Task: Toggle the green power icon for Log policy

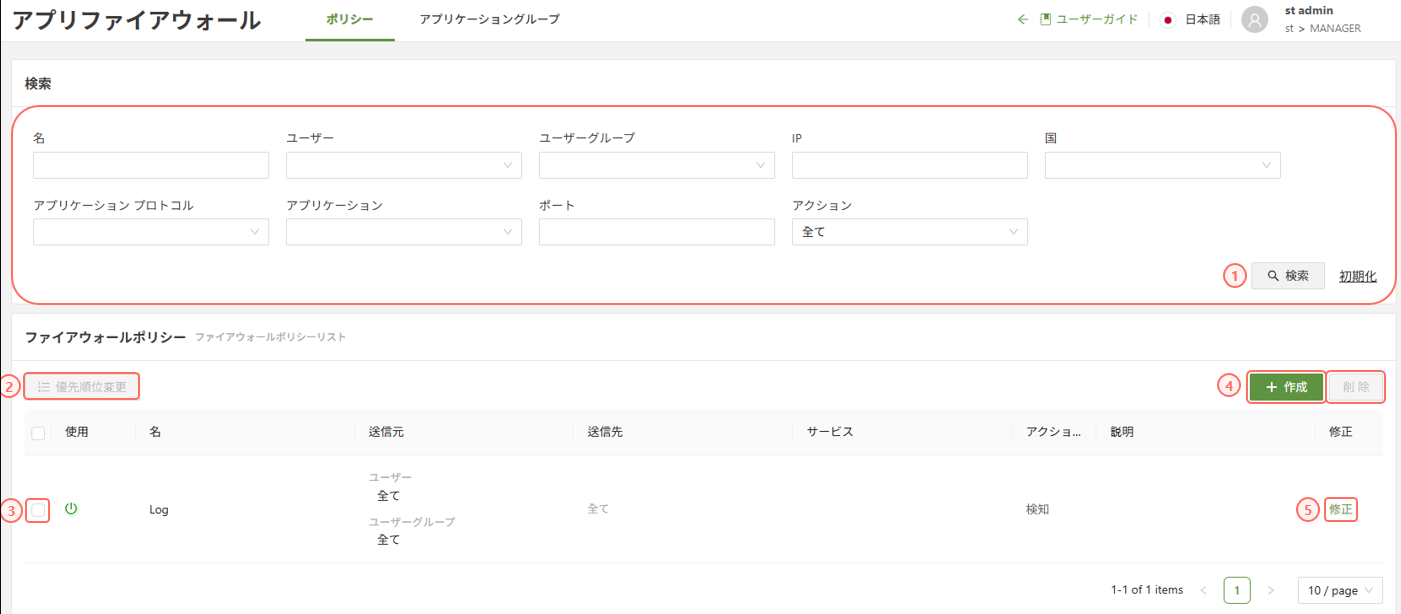Action: (x=71, y=509)
